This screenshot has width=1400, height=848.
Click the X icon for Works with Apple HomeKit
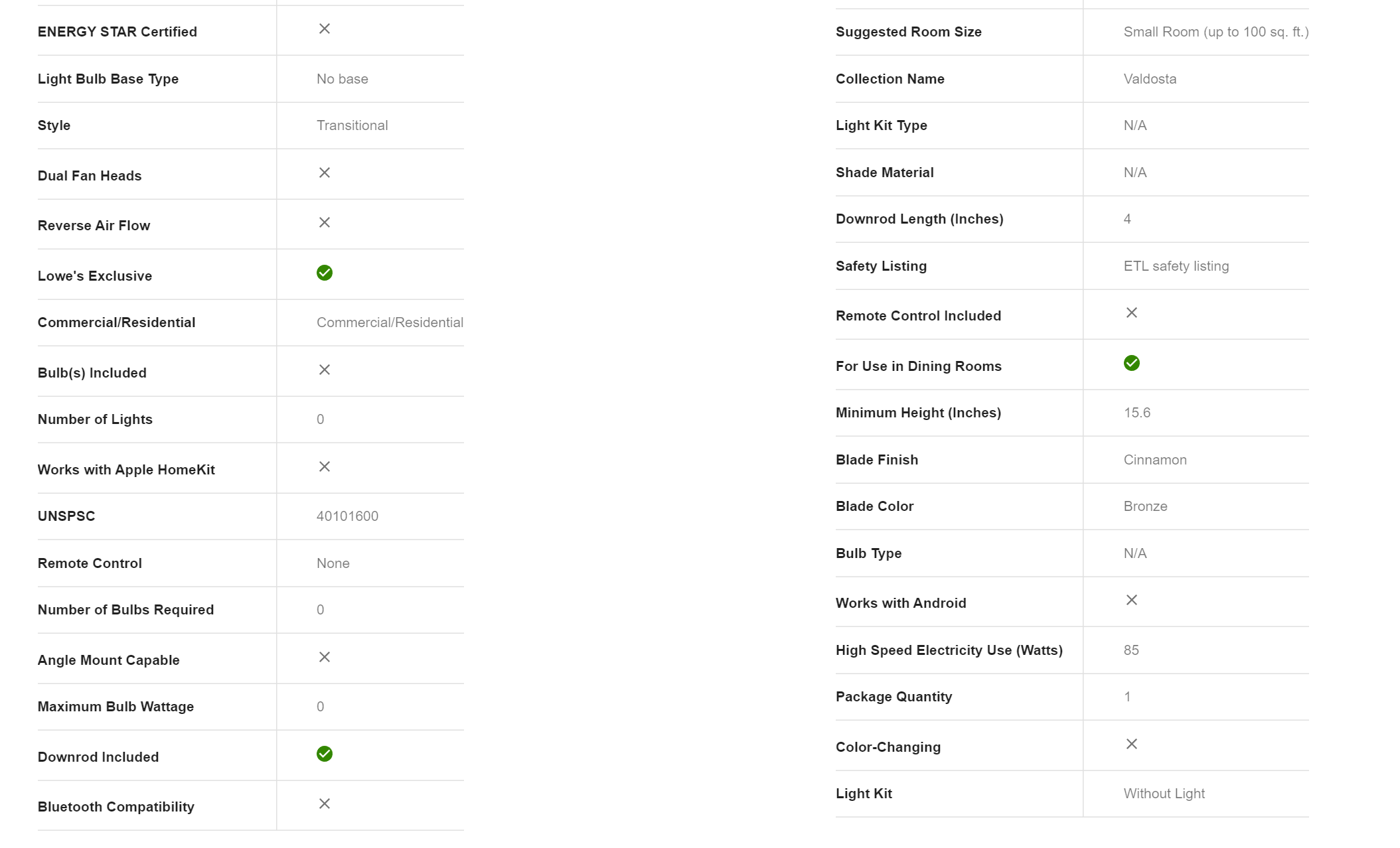(x=325, y=466)
